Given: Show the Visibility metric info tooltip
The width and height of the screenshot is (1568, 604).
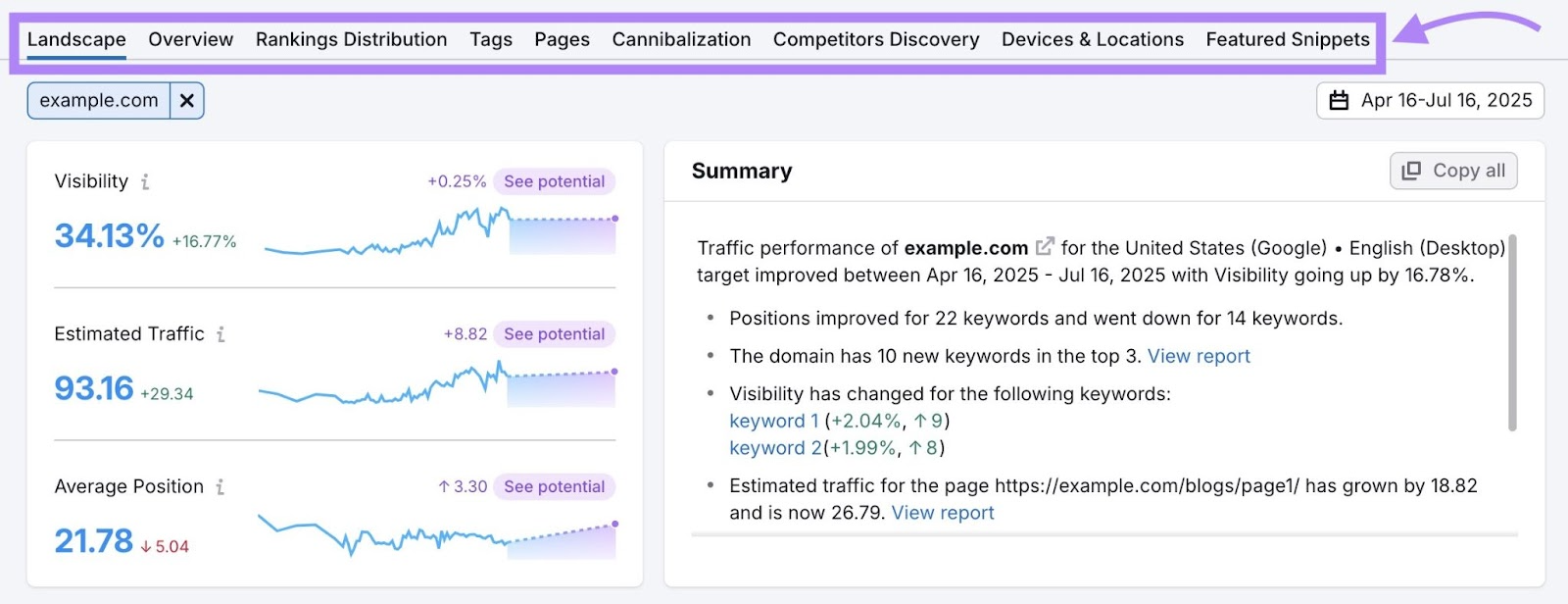Looking at the screenshot, I should (145, 181).
